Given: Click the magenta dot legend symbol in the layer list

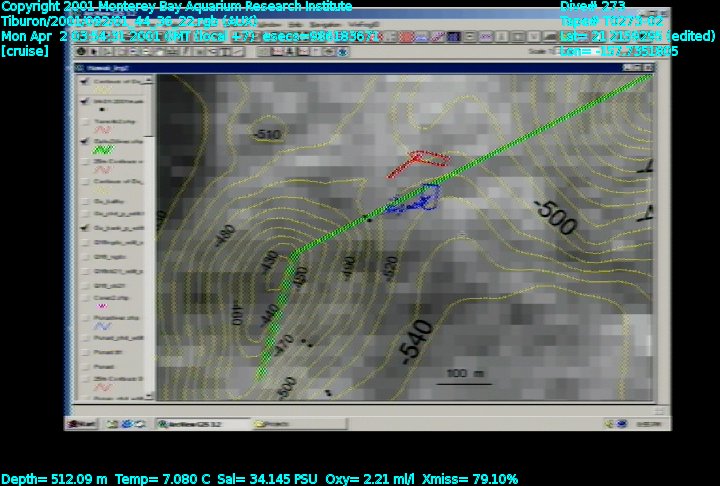Looking at the screenshot, I should (101, 306).
